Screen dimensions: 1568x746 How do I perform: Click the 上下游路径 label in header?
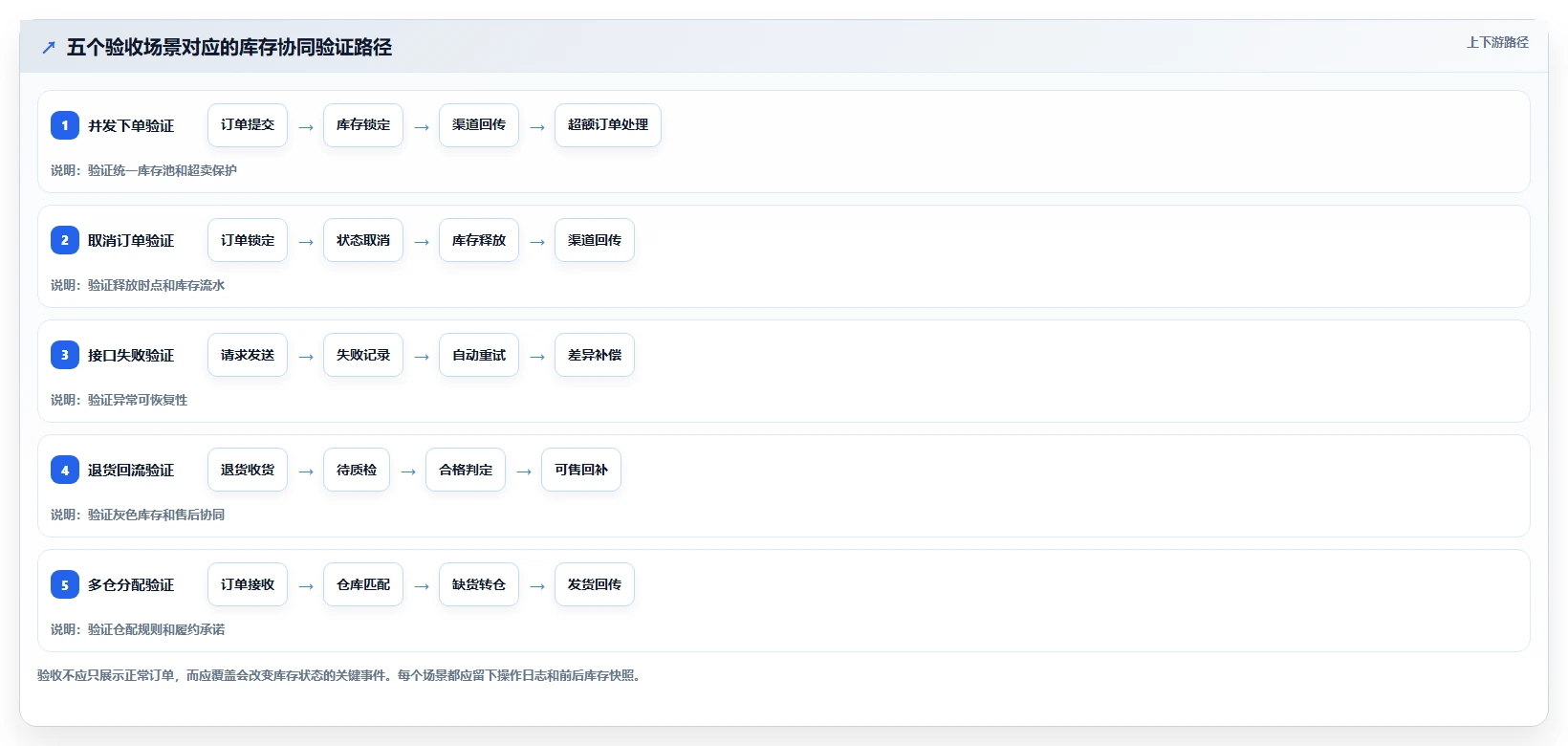coord(1497,42)
